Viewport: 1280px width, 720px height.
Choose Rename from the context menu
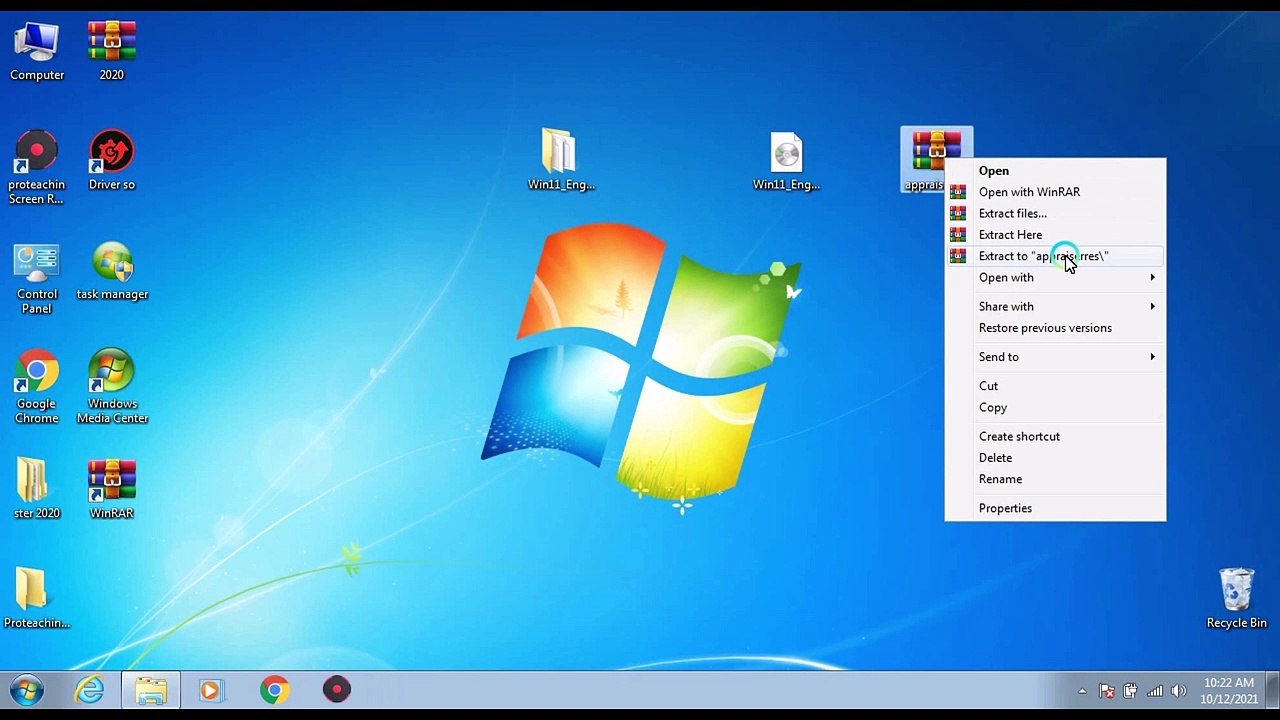1055,479
